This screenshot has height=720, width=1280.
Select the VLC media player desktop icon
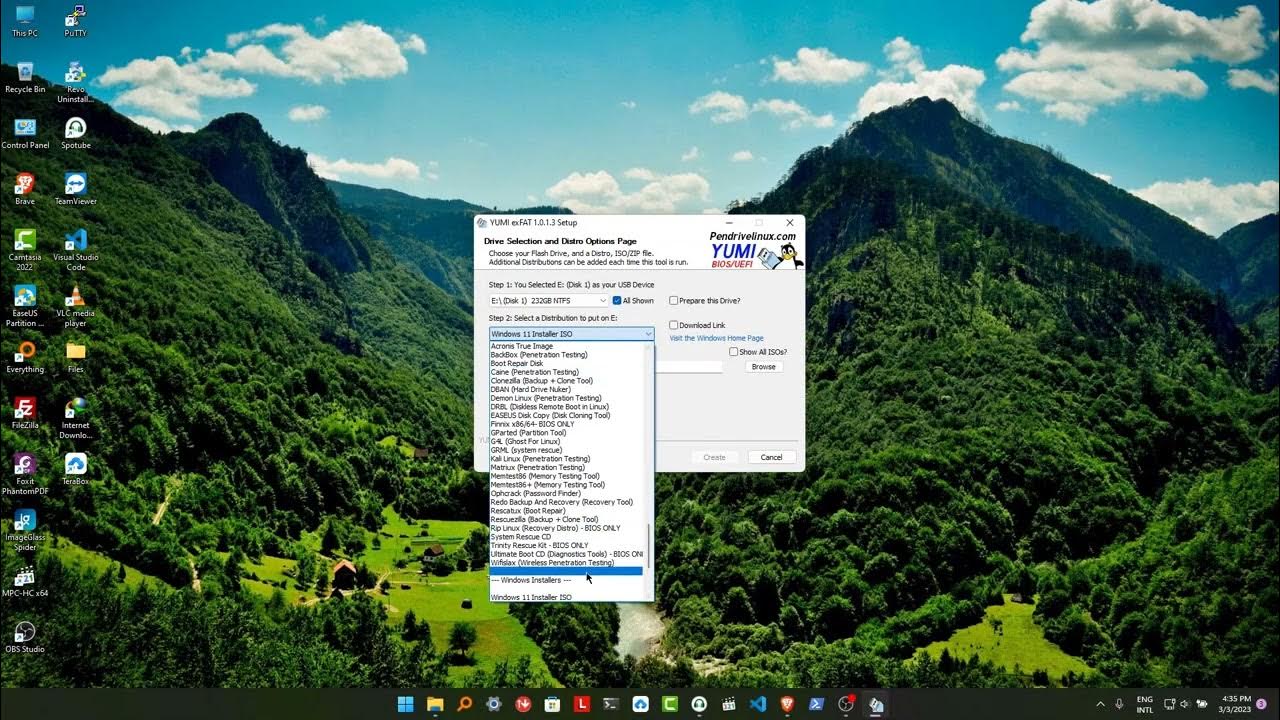point(75,306)
